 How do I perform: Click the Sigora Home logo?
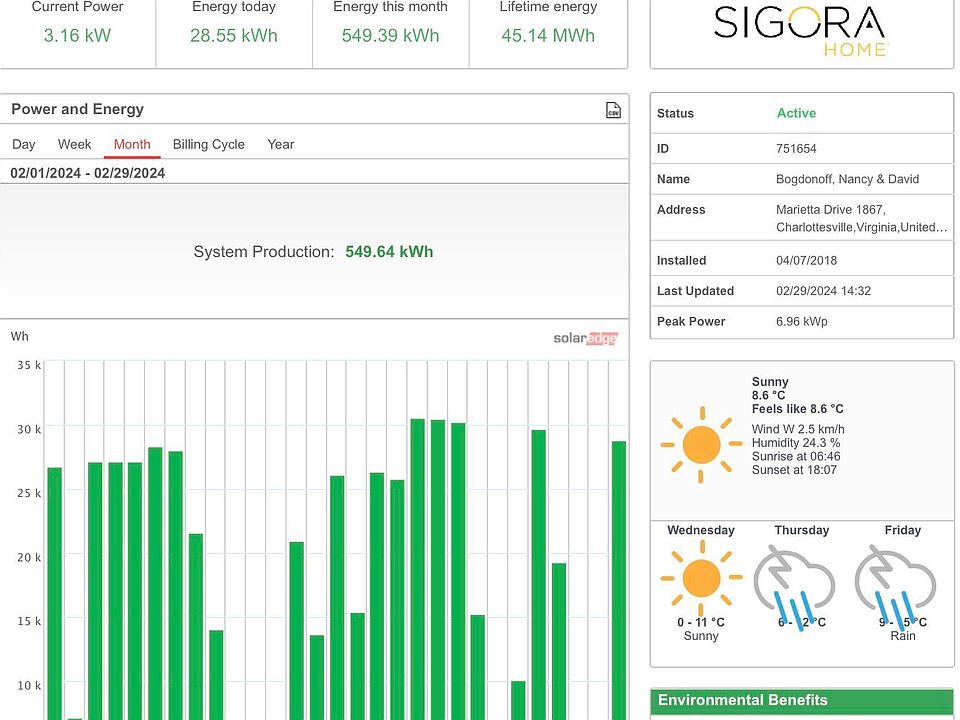(x=800, y=29)
